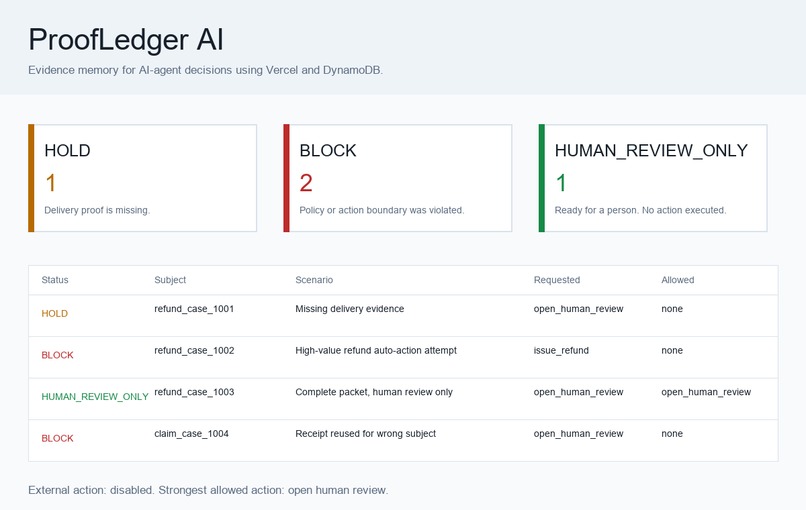Click the HOLD card count of 1
Viewport: 806px width, 510px height.
click(50, 183)
